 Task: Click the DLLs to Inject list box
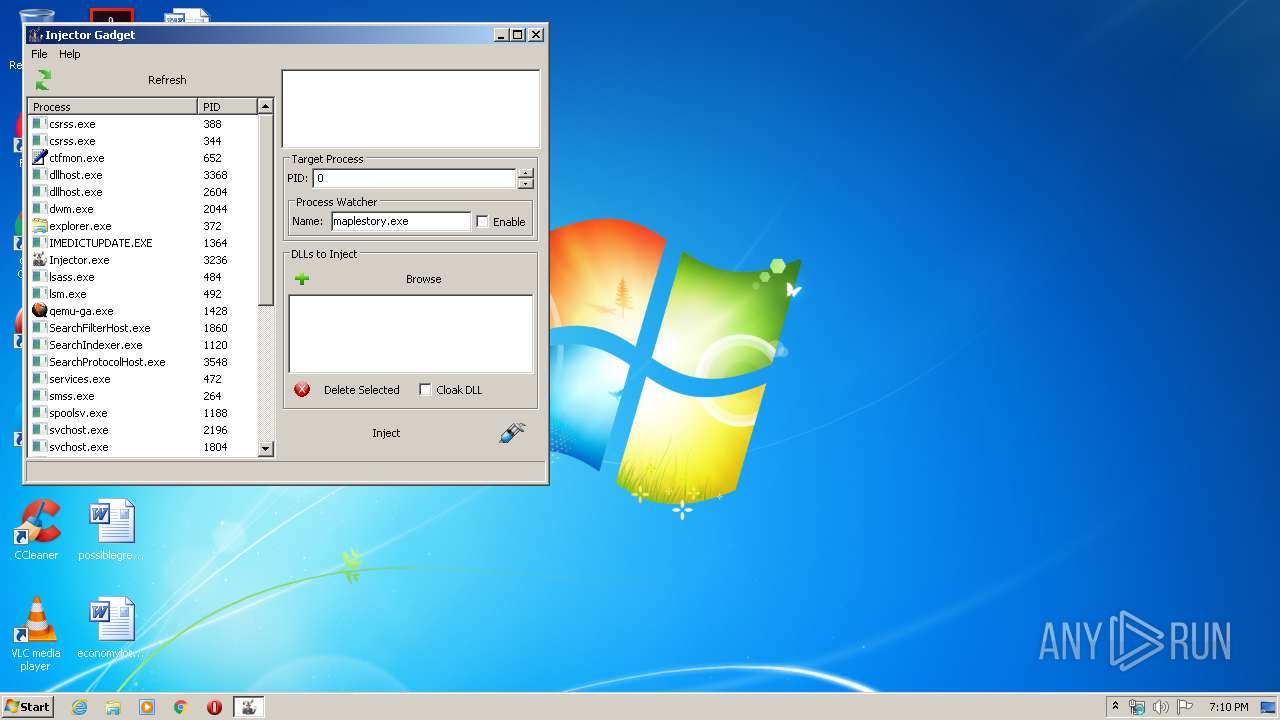coord(410,334)
